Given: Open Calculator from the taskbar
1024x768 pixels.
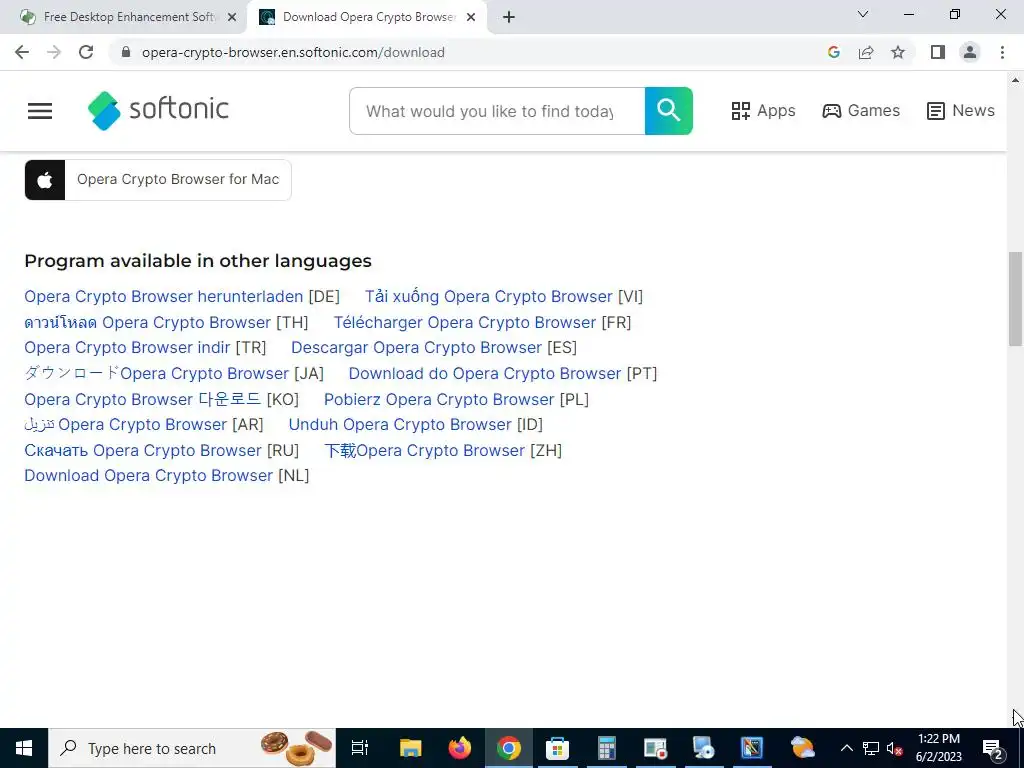Looking at the screenshot, I should (606, 748).
